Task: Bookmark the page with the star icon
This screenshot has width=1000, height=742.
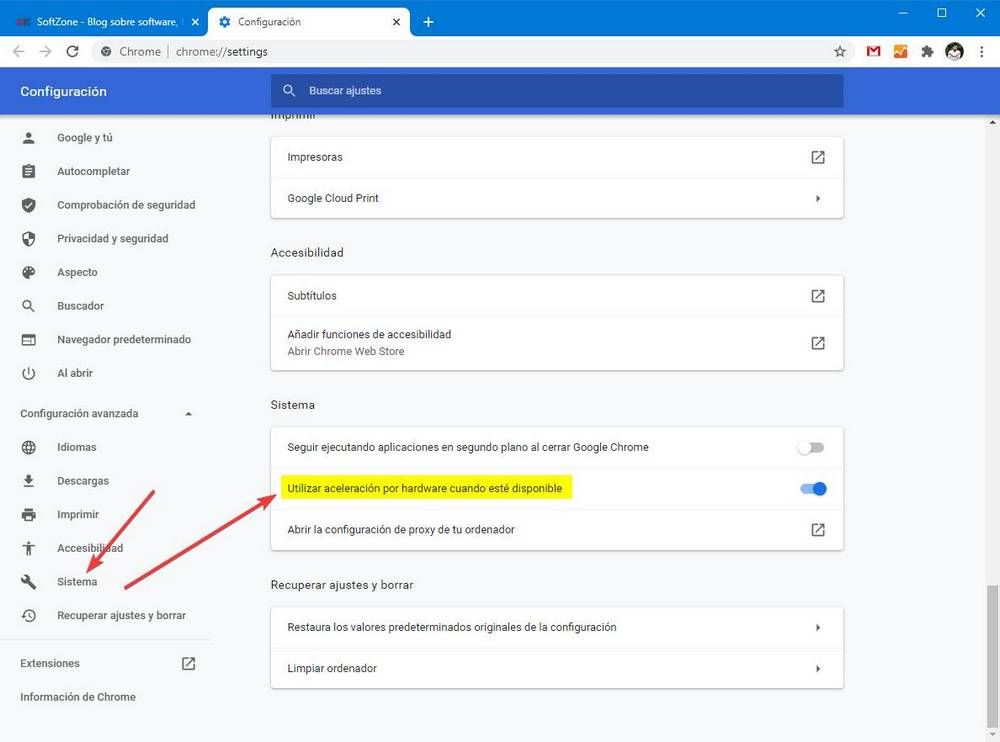Action: coord(840,51)
